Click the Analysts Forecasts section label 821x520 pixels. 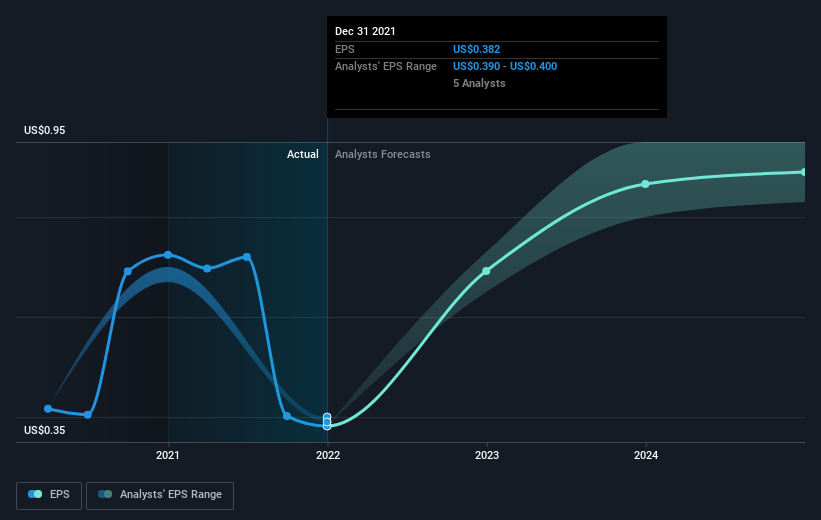(x=383, y=154)
